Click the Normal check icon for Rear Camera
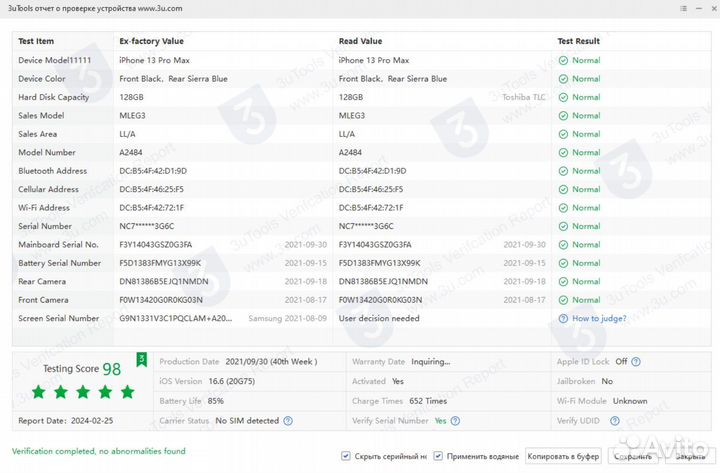Image resolution: width=720 pixels, height=473 pixels. tap(563, 282)
